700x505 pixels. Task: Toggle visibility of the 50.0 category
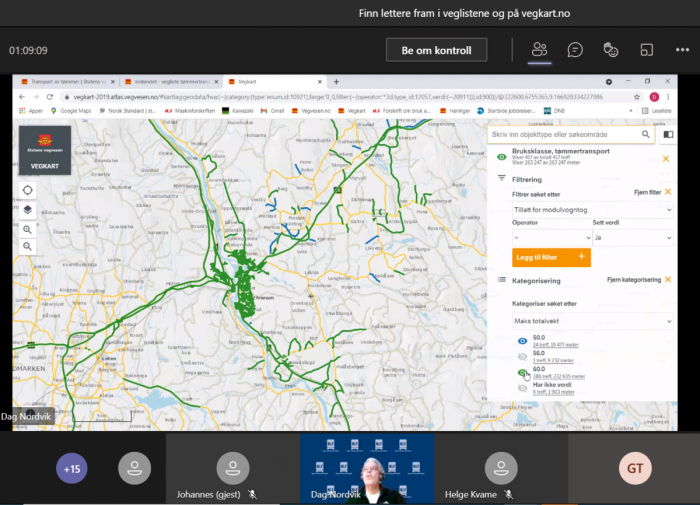click(x=522, y=341)
